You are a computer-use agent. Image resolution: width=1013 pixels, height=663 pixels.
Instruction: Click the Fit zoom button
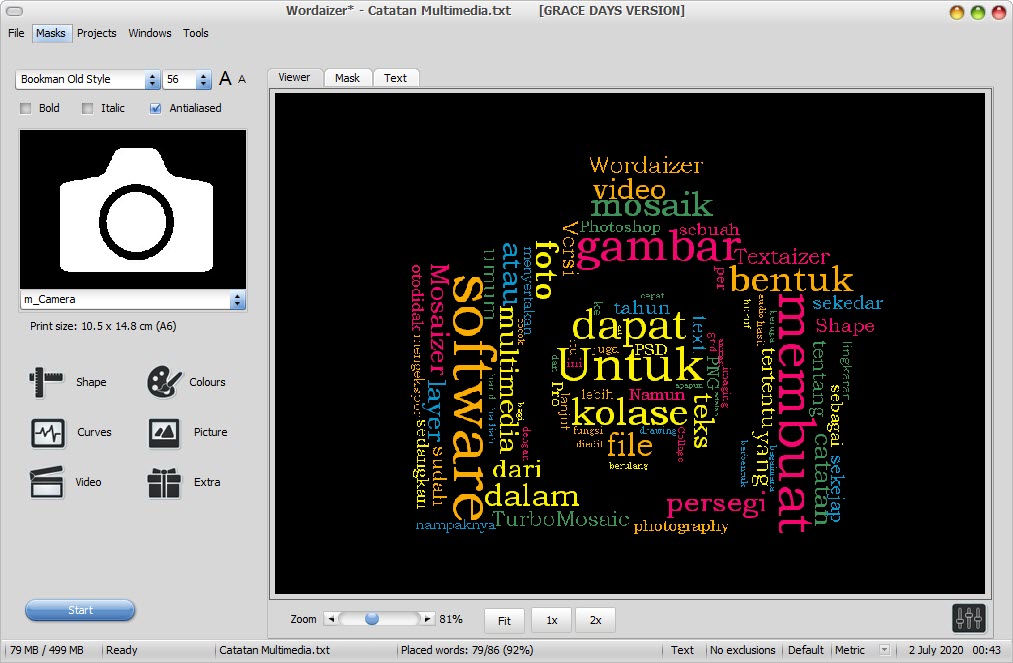click(505, 620)
